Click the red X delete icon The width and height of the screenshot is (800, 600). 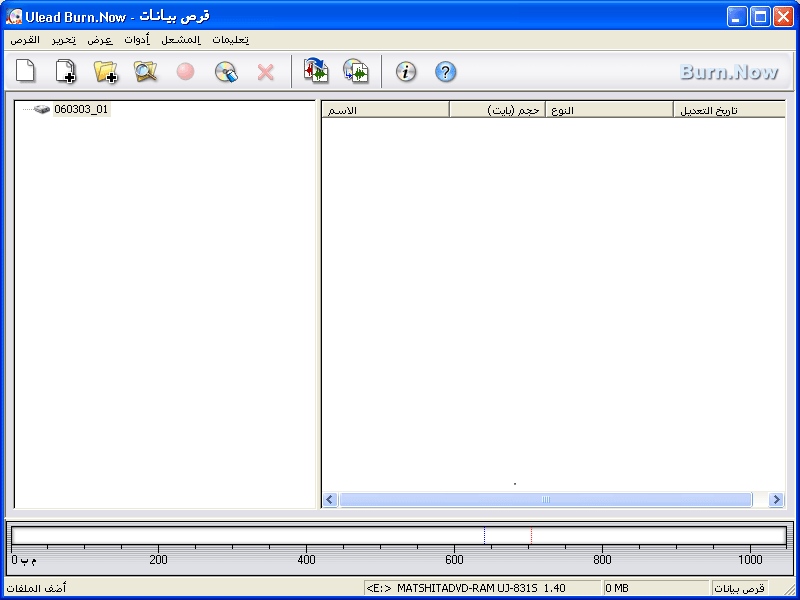266,72
